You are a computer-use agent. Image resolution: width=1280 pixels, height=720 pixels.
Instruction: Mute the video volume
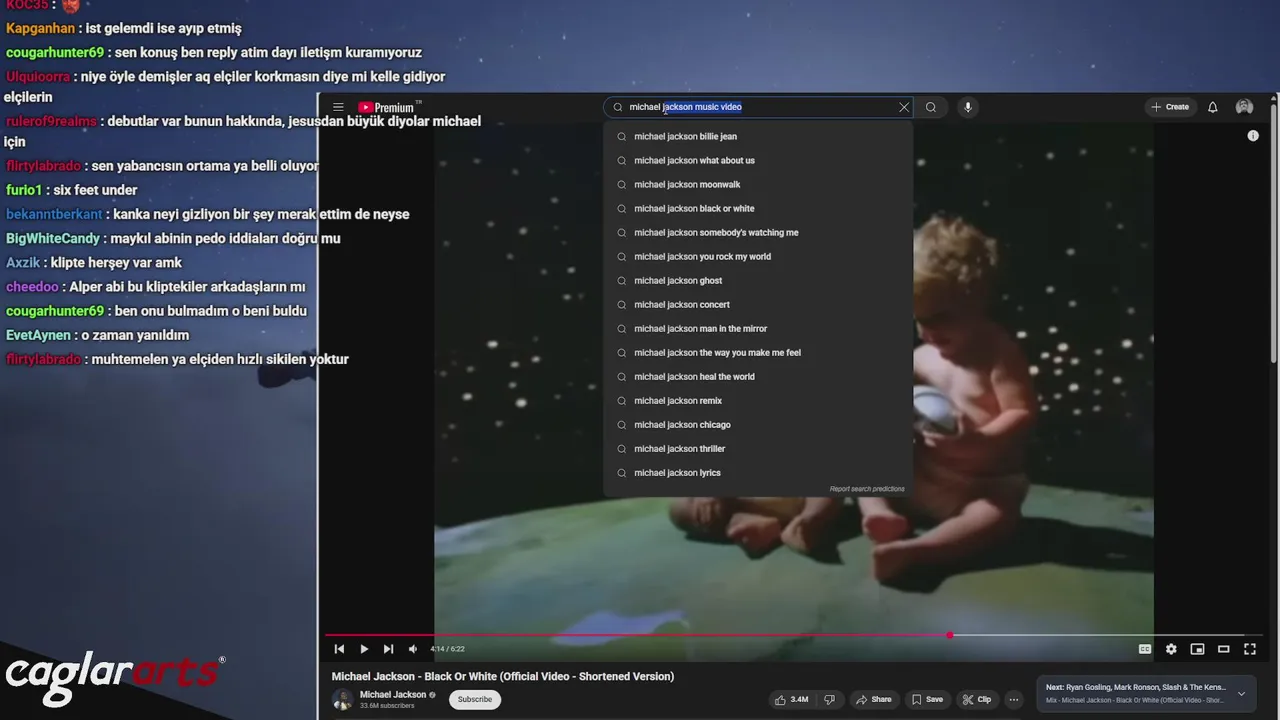413,649
